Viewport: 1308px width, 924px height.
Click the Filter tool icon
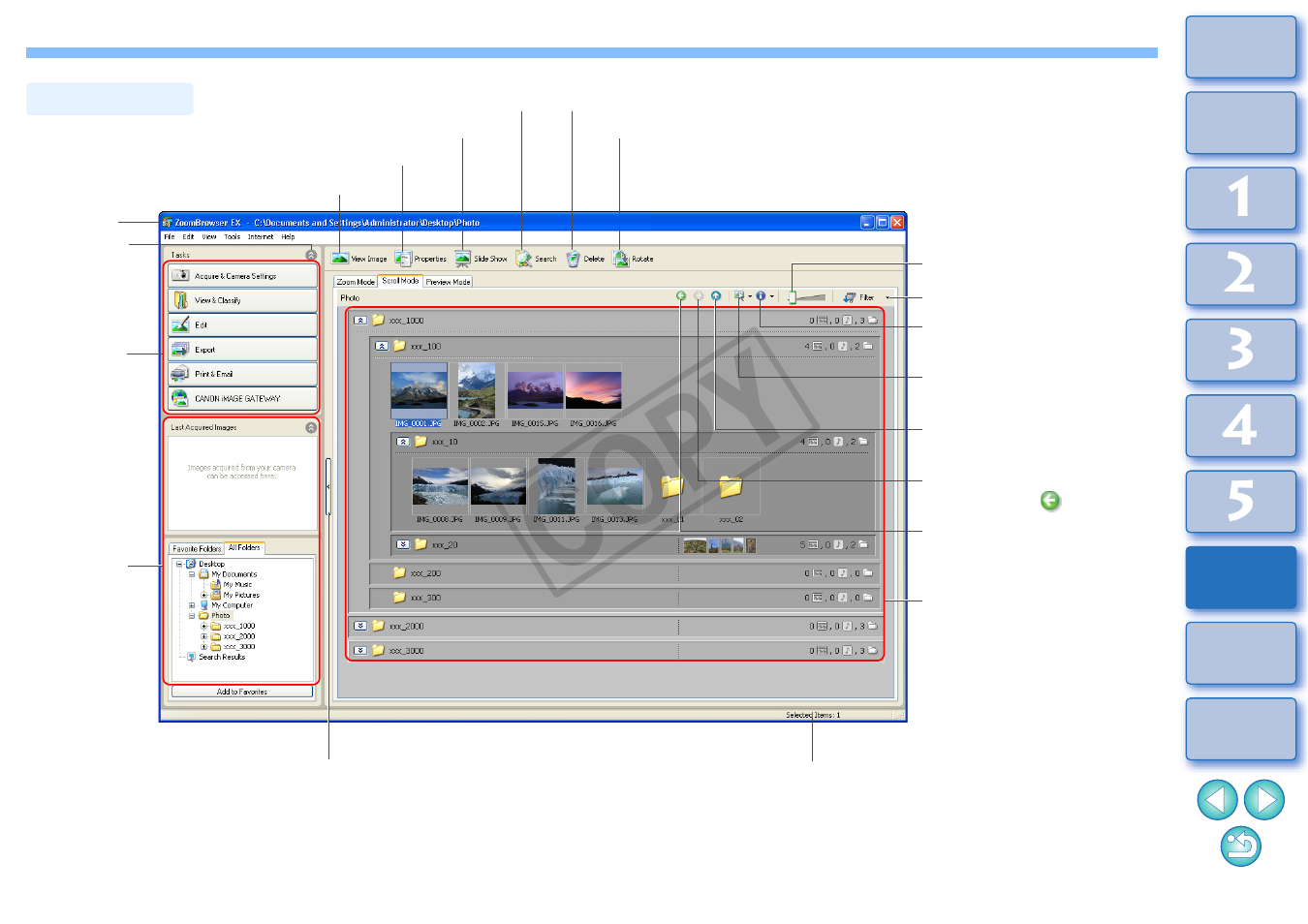[850, 297]
